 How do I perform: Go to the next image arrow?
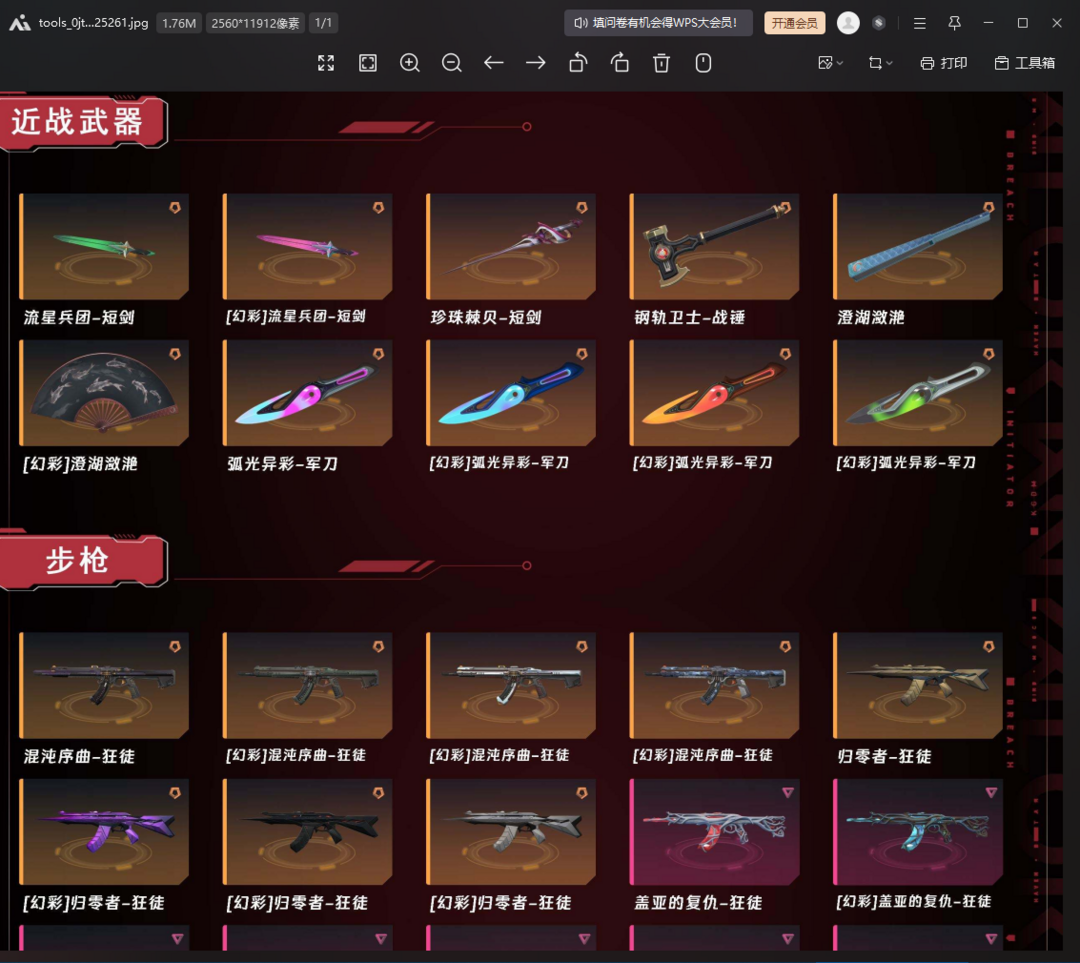point(536,63)
